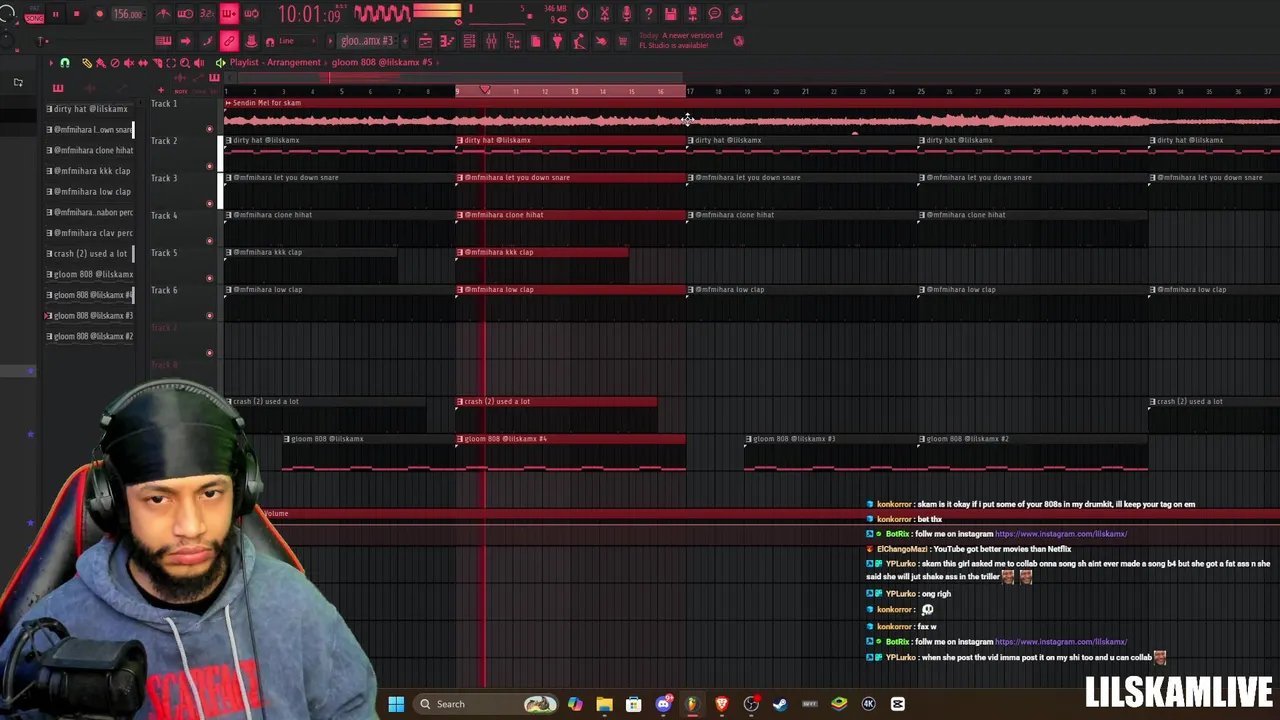Open Brave browser from taskbar

[x=721, y=704]
